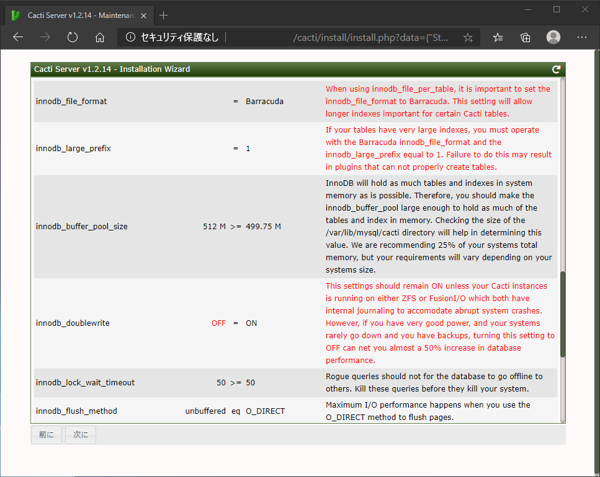Open the Collections icon

525,37
